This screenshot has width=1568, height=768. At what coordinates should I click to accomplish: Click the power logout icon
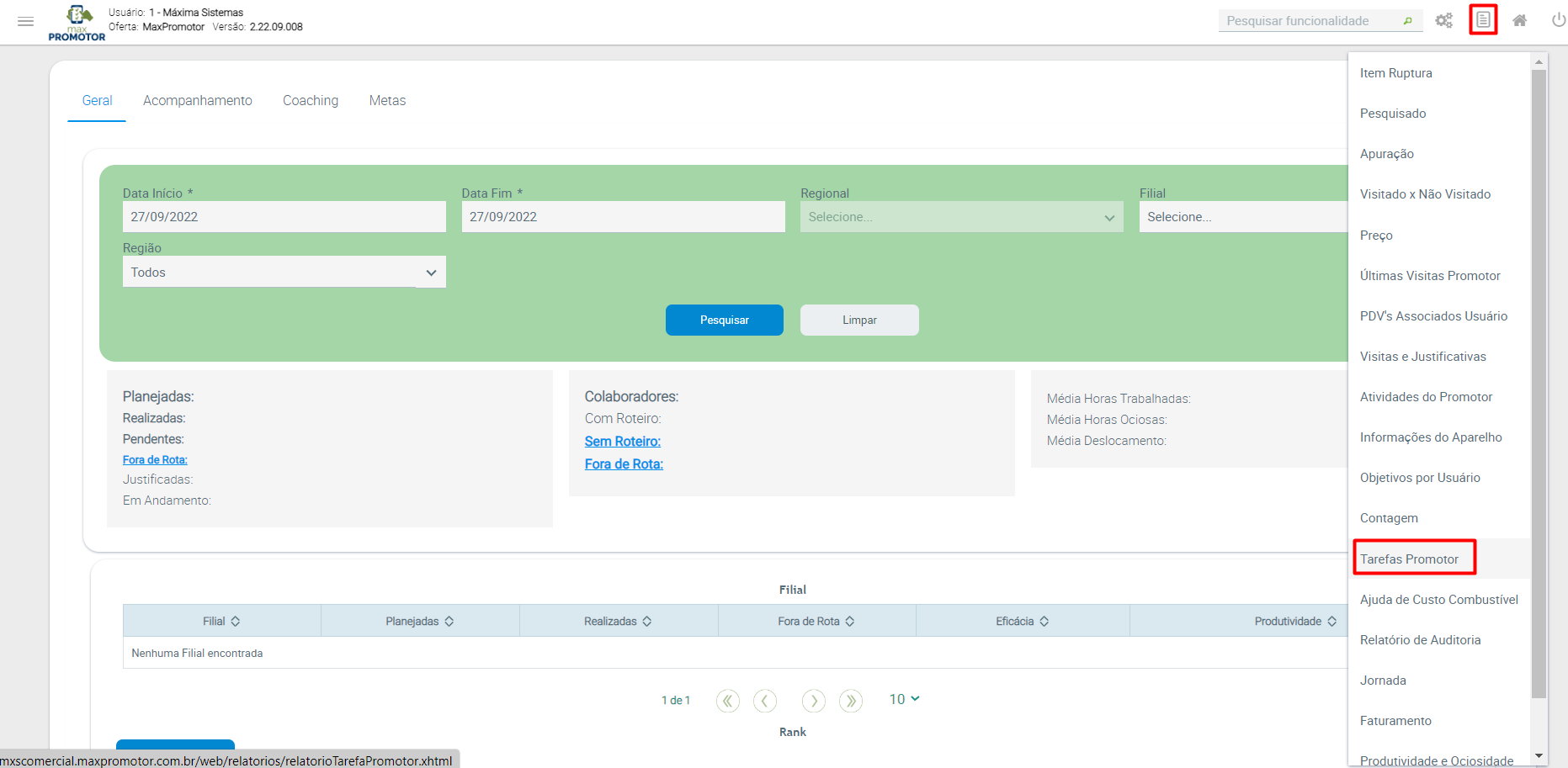point(1558,20)
